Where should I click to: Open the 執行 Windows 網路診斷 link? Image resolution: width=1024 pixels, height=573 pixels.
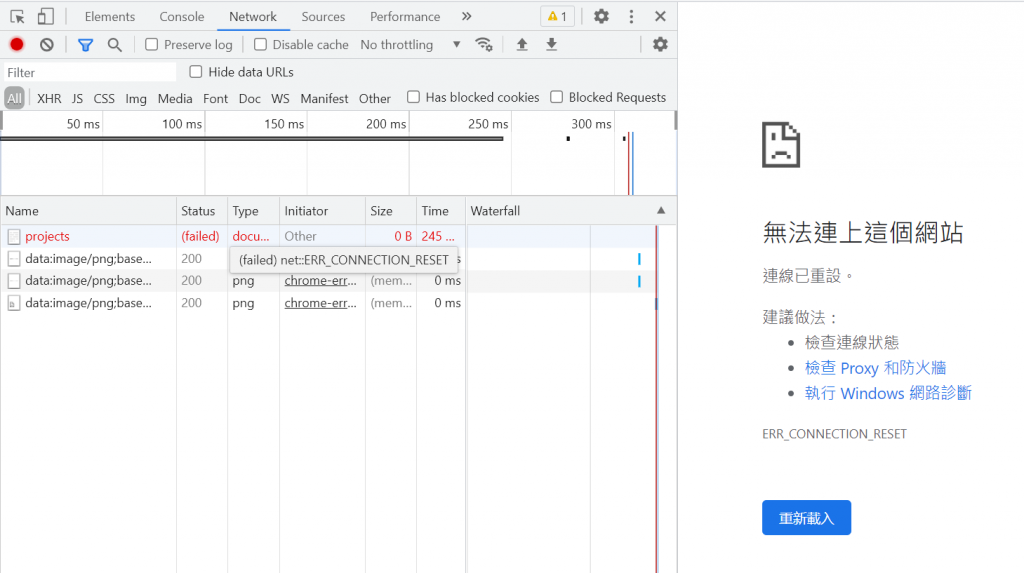888,393
